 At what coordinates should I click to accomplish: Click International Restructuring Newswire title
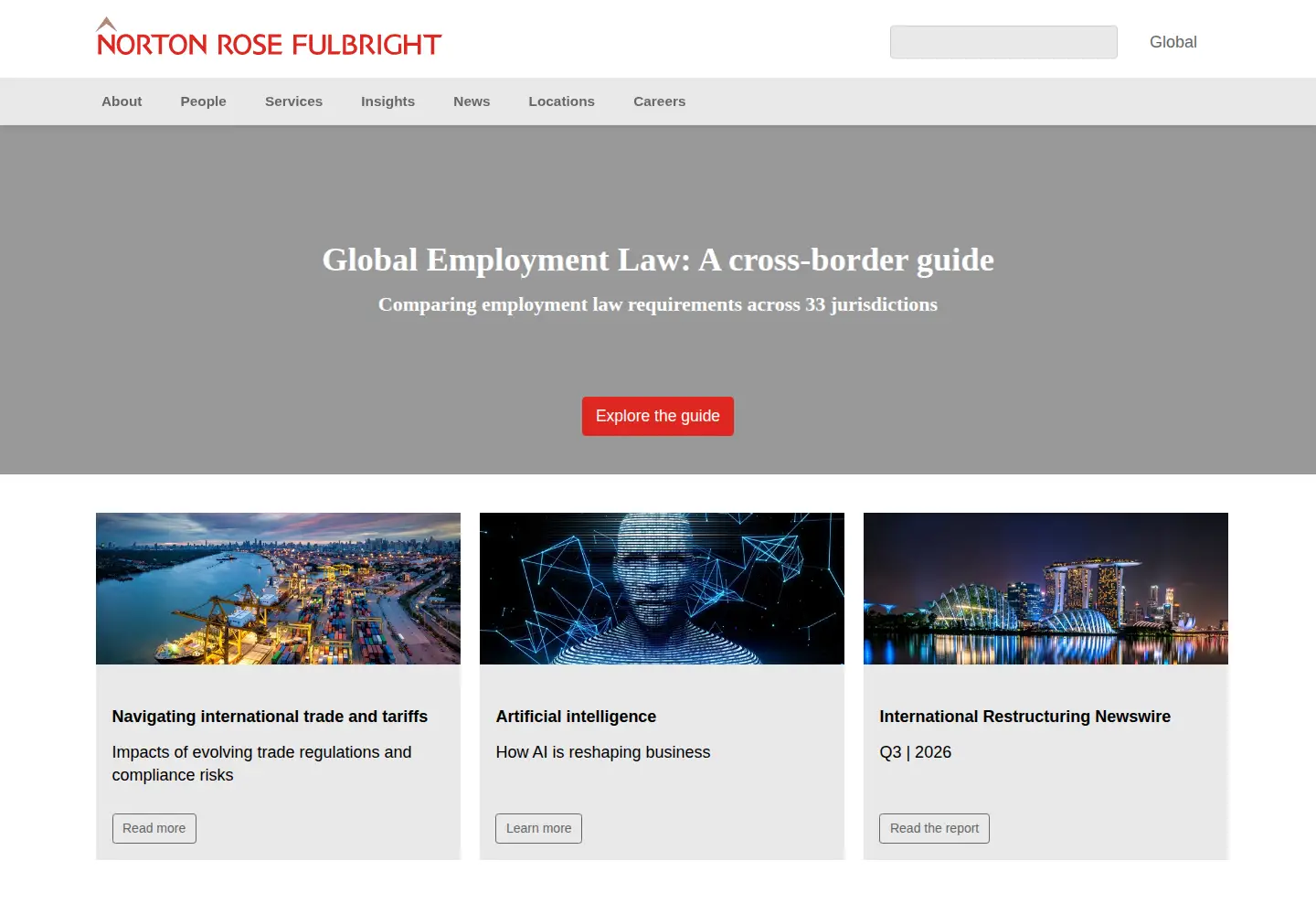pyautogui.click(x=1024, y=717)
